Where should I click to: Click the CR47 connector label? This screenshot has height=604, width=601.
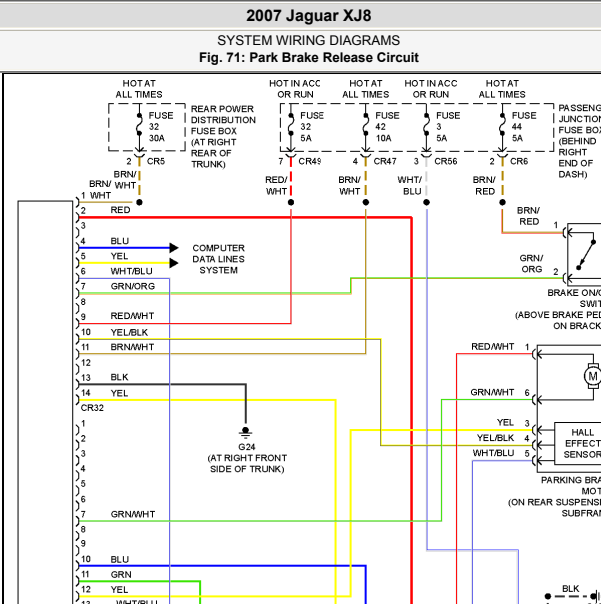pos(384,161)
